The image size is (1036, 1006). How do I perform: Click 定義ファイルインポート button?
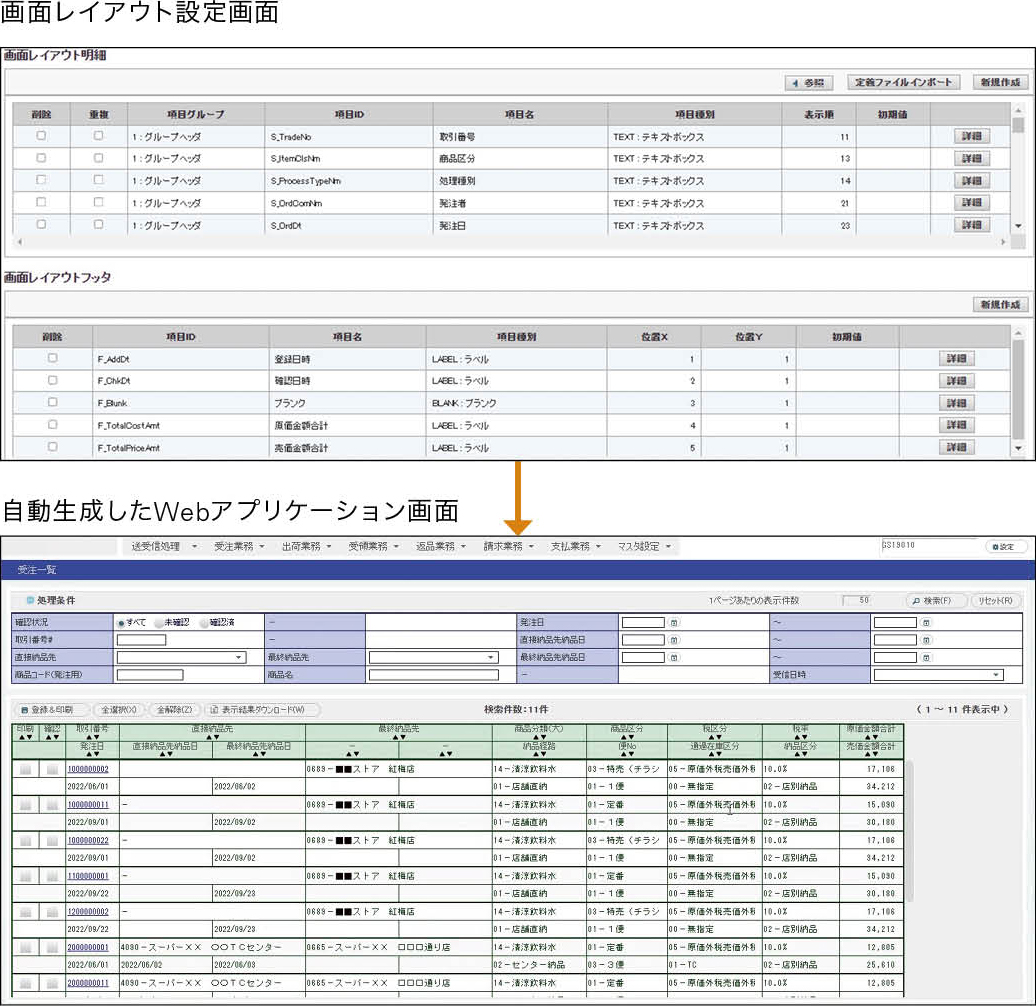pyautogui.click(x=905, y=83)
